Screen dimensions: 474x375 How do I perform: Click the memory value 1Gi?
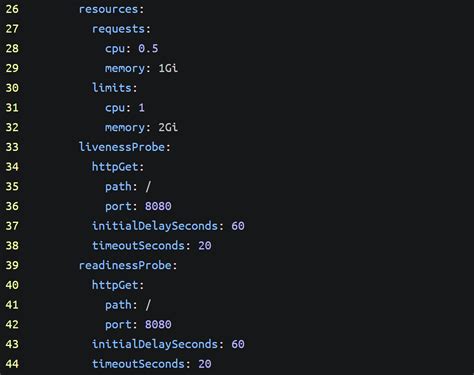pos(168,68)
